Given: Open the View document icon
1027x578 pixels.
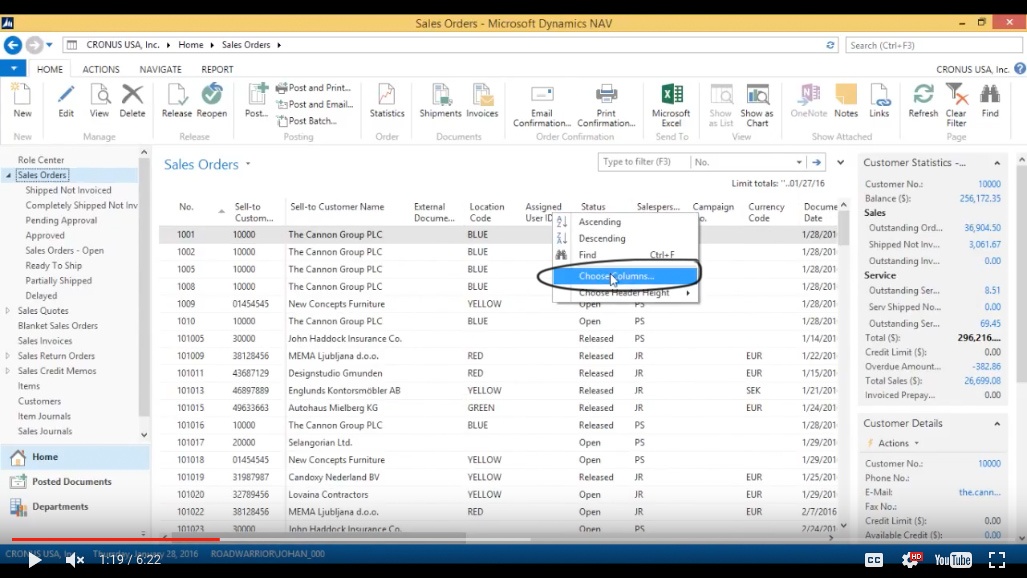Looking at the screenshot, I should (100, 95).
